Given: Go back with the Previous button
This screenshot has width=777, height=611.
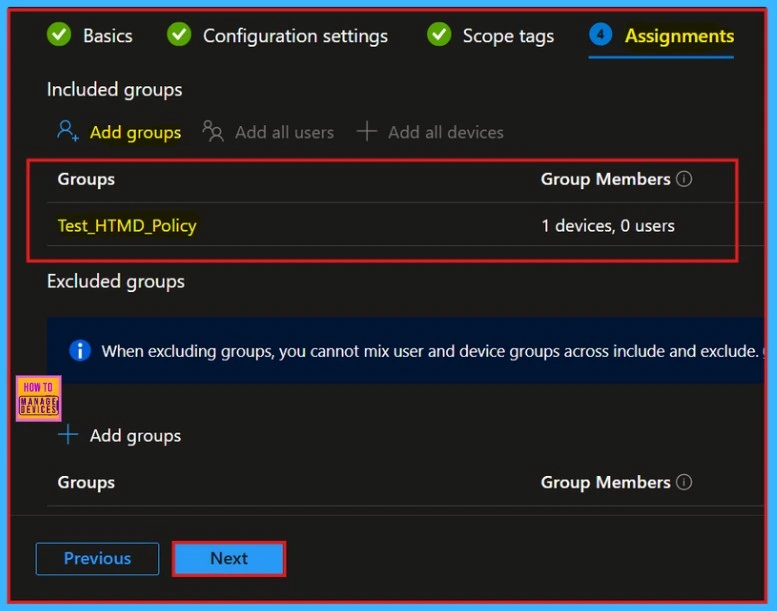Looking at the screenshot, I should pos(98,558).
